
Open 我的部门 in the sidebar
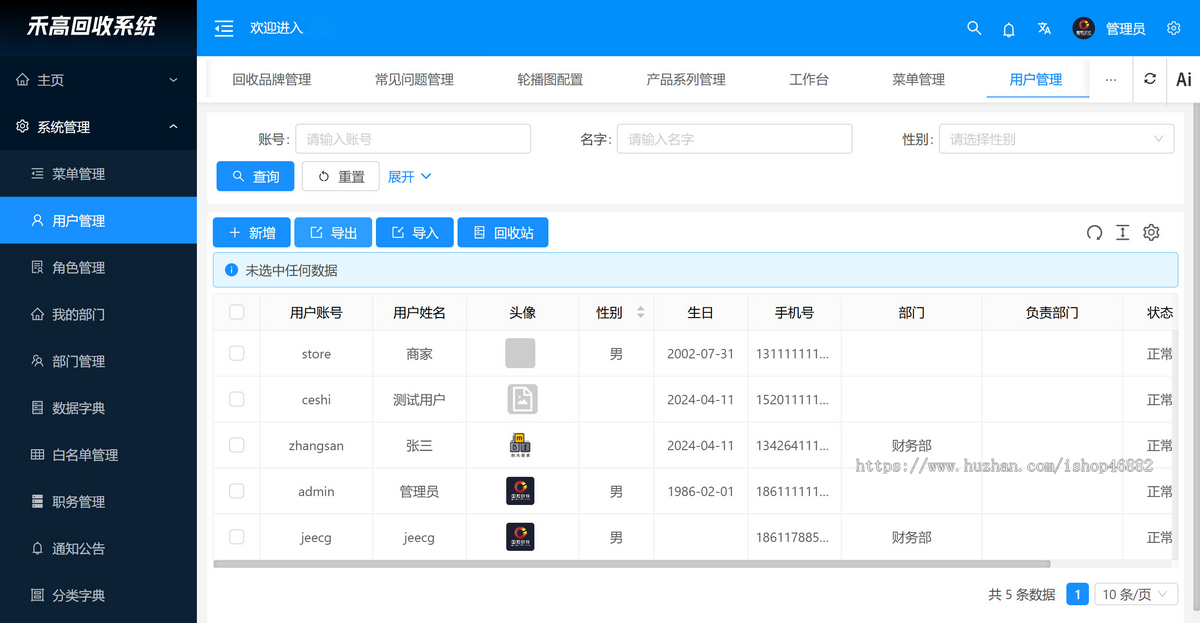(x=98, y=314)
